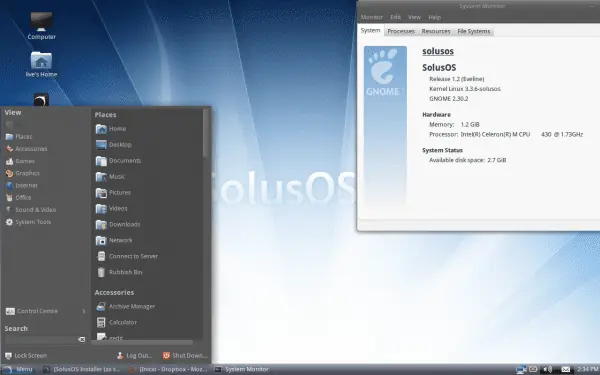600x375 pixels.
Task: Select Places category in menu sidebar
Action: tap(19, 137)
